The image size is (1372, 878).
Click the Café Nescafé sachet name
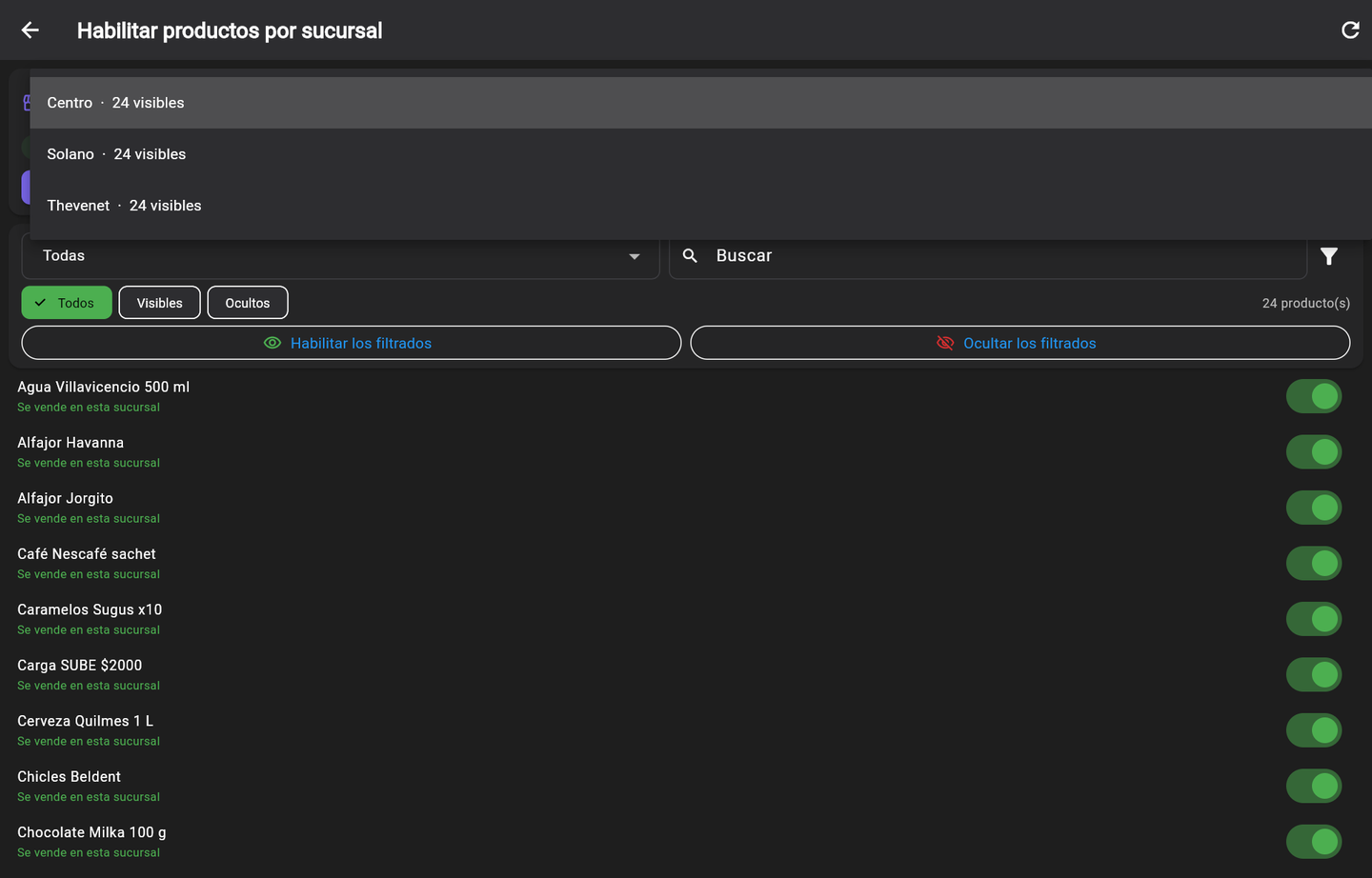coord(87,554)
